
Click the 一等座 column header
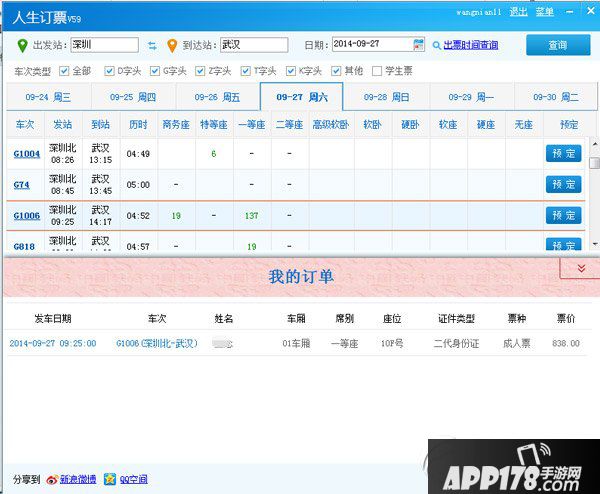252,124
